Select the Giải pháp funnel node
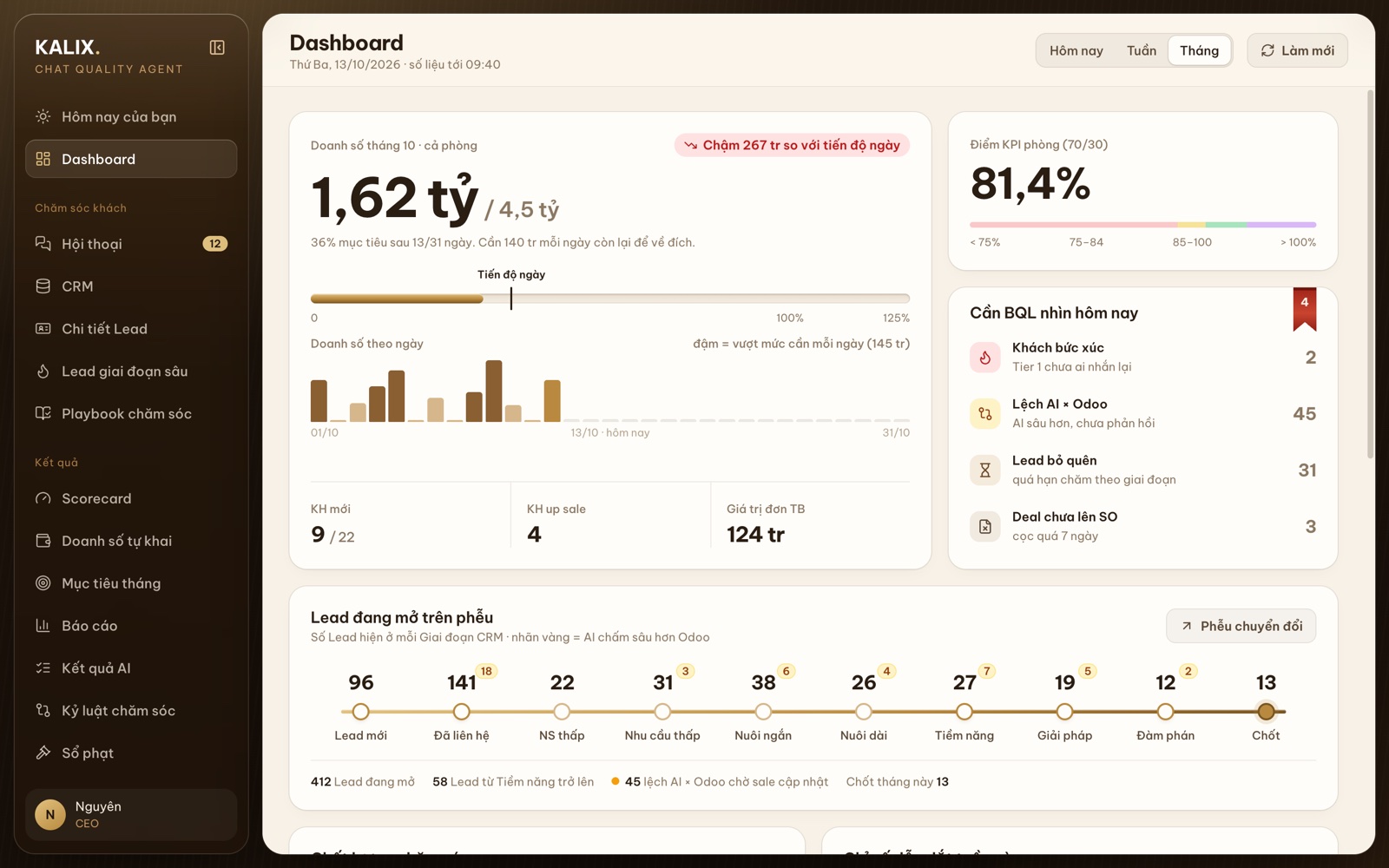Image resolution: width=1389 pixels, height=868 pixels. (1065, 712)
